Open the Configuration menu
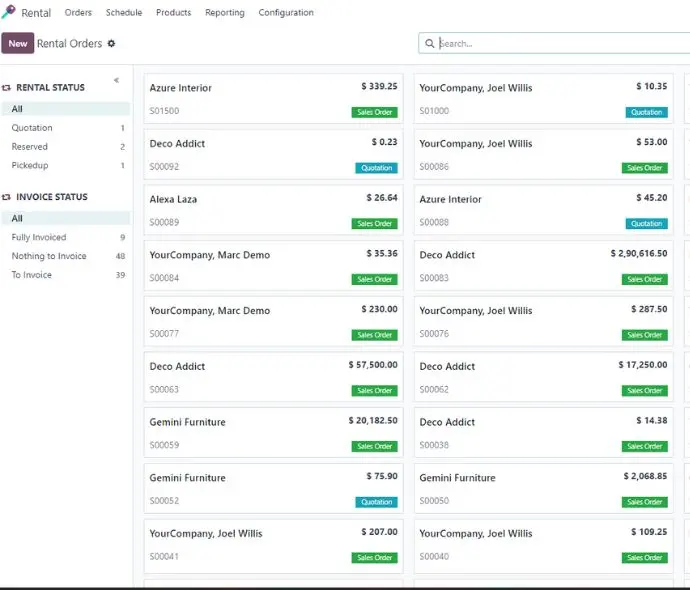 286,12
